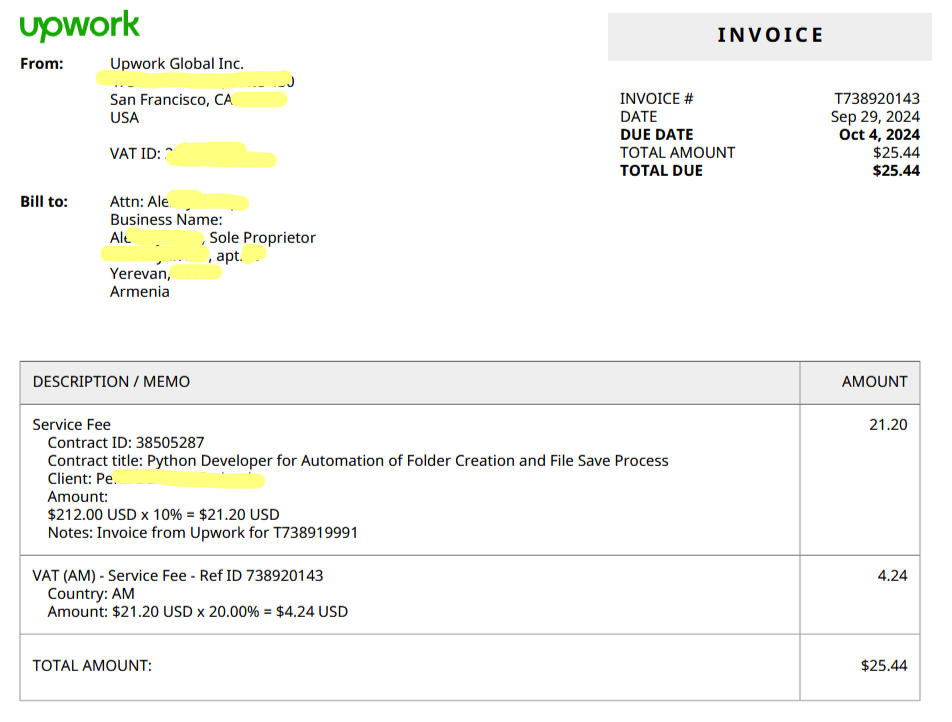Click the date Sep 29, 2024
This screenshot has height=722, width=952.
tap(875, 117)
